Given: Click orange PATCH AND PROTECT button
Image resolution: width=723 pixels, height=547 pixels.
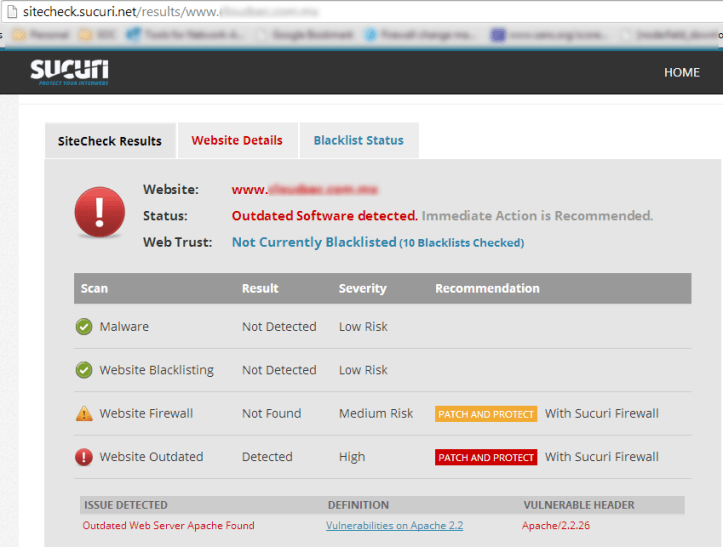Looking at the screenshot, I should (486, 414).
